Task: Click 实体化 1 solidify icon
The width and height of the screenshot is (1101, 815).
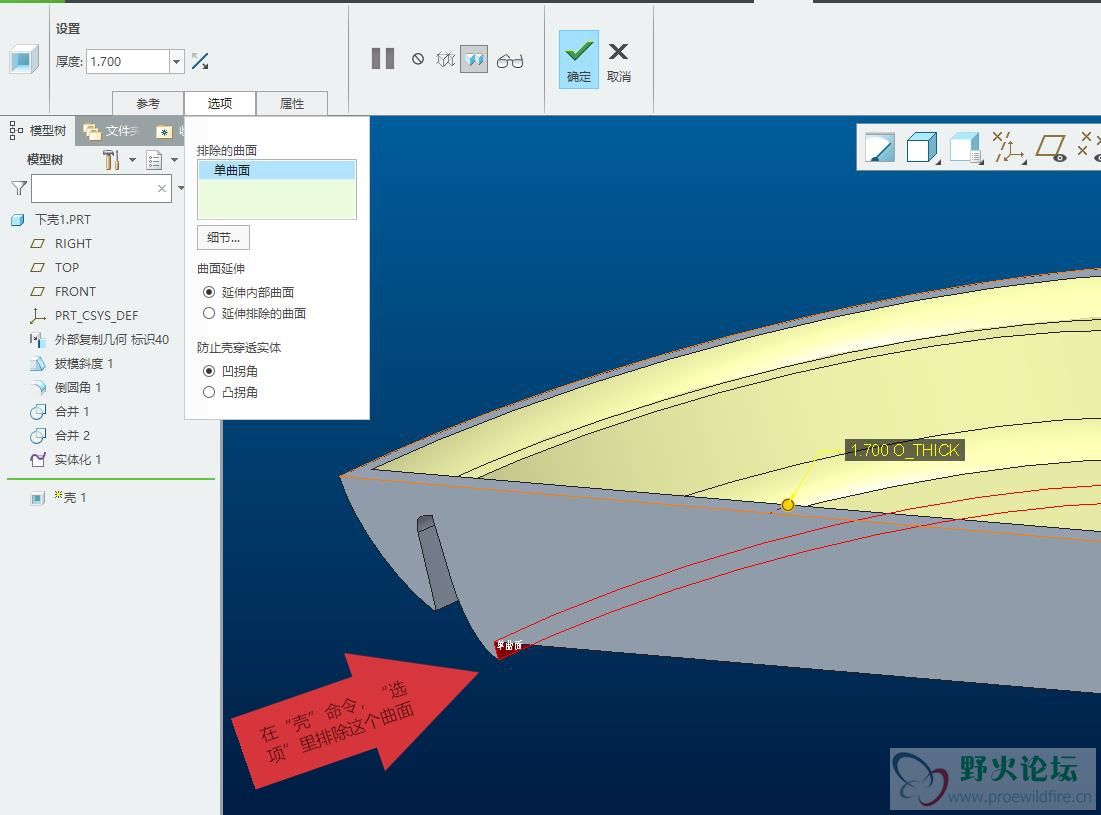Action: 37,460
